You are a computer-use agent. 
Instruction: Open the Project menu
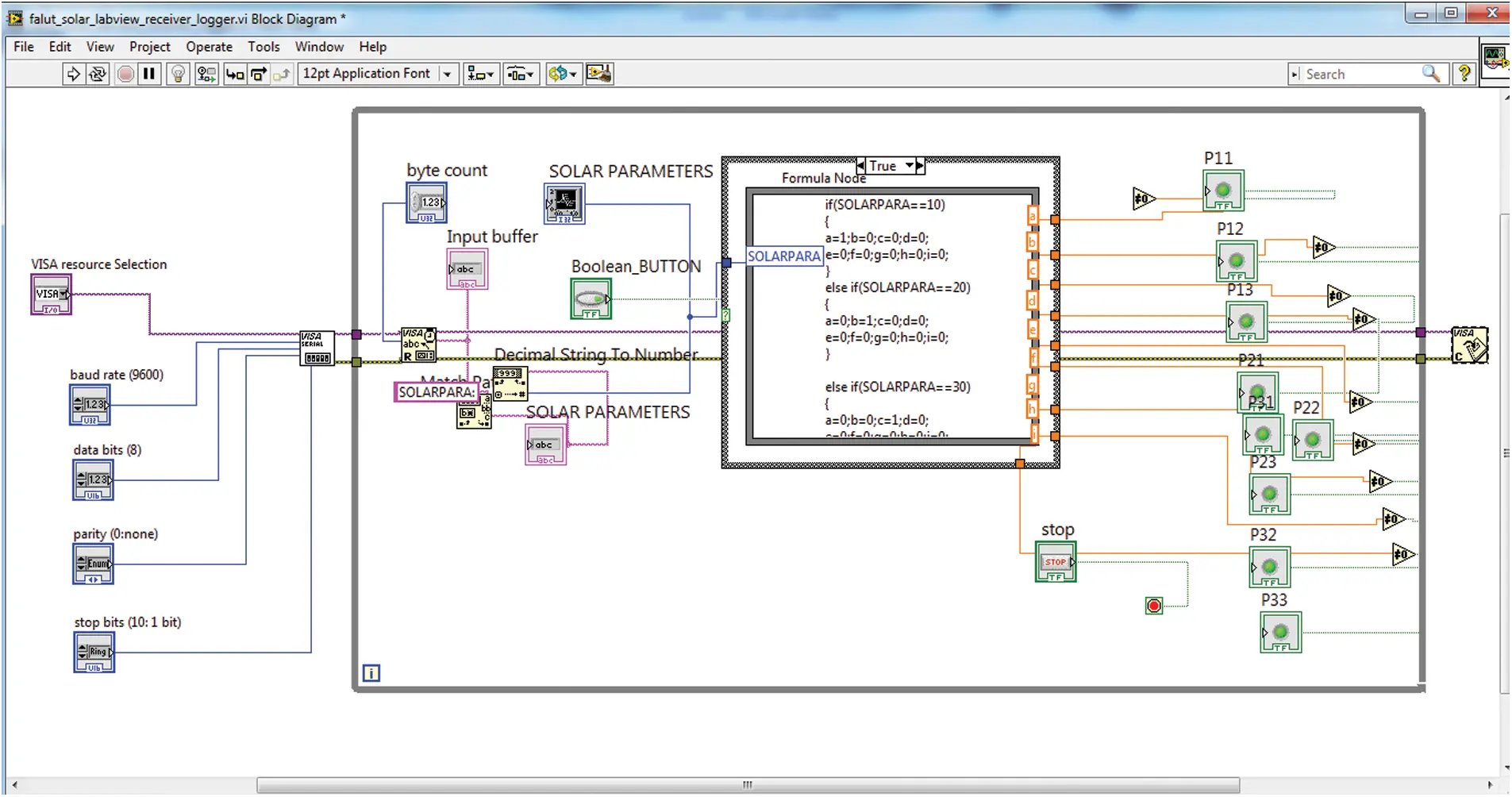point(149,47)
